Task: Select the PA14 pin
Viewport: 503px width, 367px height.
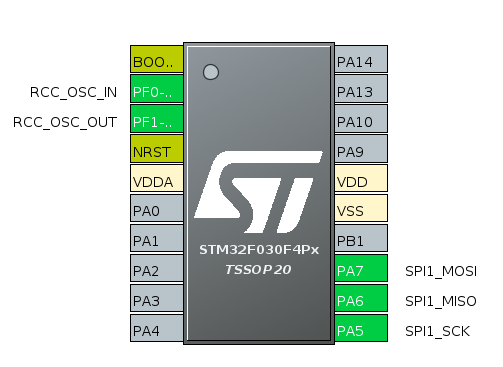Action: pyautogui.click(x=361, y=59)
